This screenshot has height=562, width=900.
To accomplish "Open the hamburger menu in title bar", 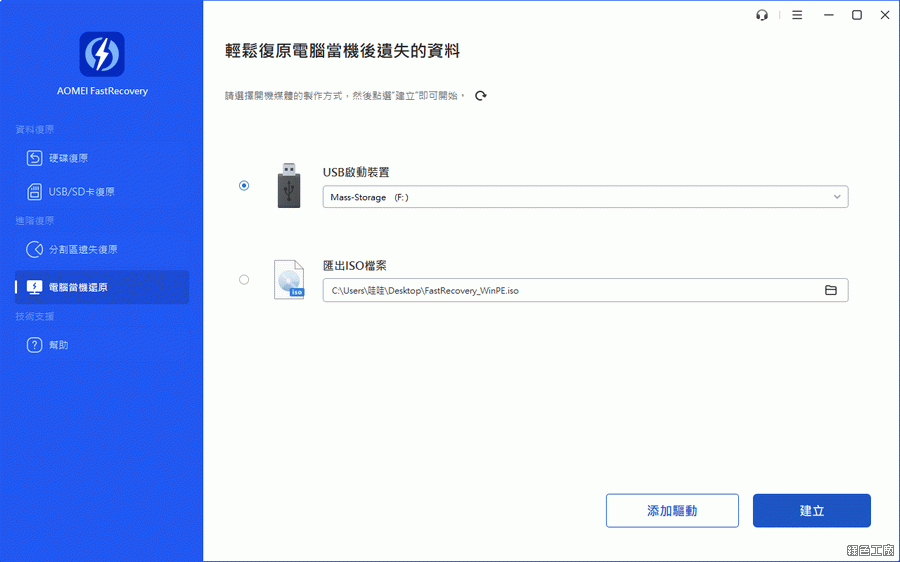I will click(797, 15).
